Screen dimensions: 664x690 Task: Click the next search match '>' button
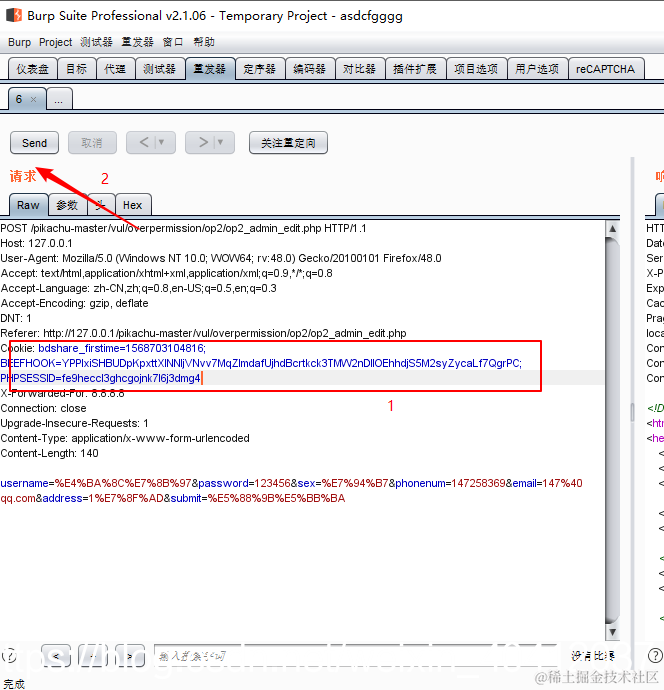point(130,656)
